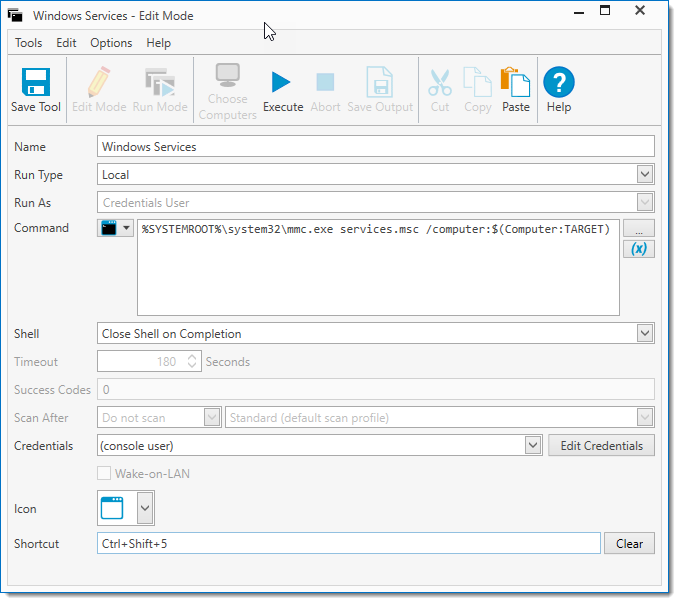
Task: Click the Save Tool icon
Action: (x=36, y=83)
